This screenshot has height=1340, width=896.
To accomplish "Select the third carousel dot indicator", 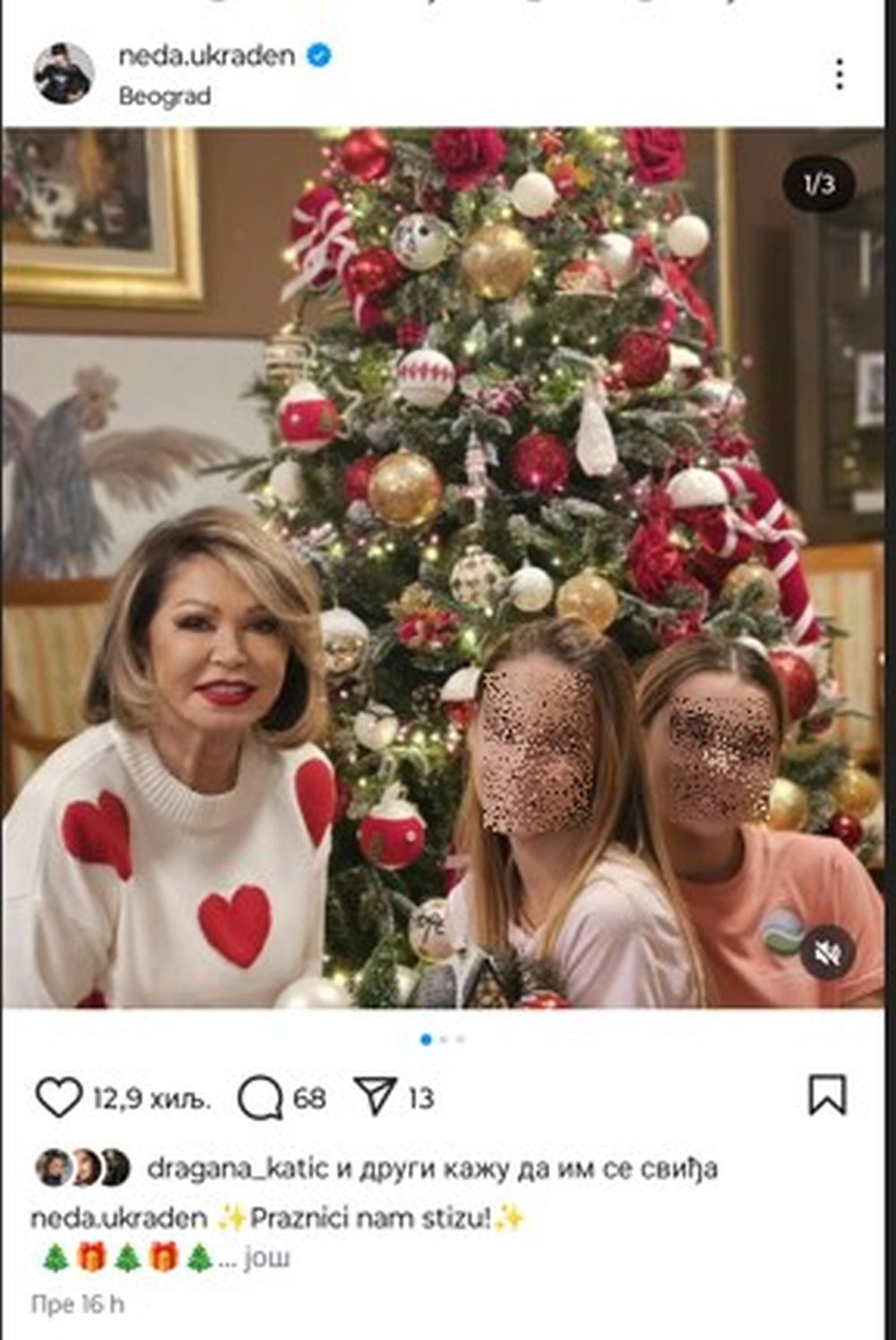I will [x=461, y=1040].
